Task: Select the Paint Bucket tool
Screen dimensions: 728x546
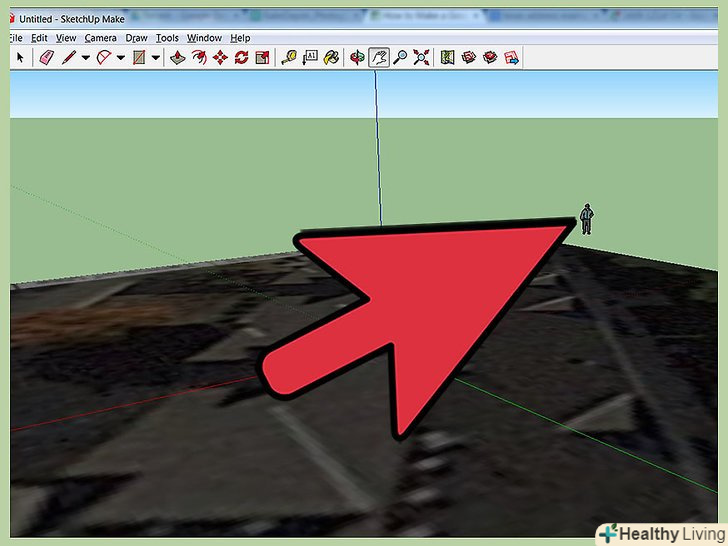Action: [x=331, y=58]
